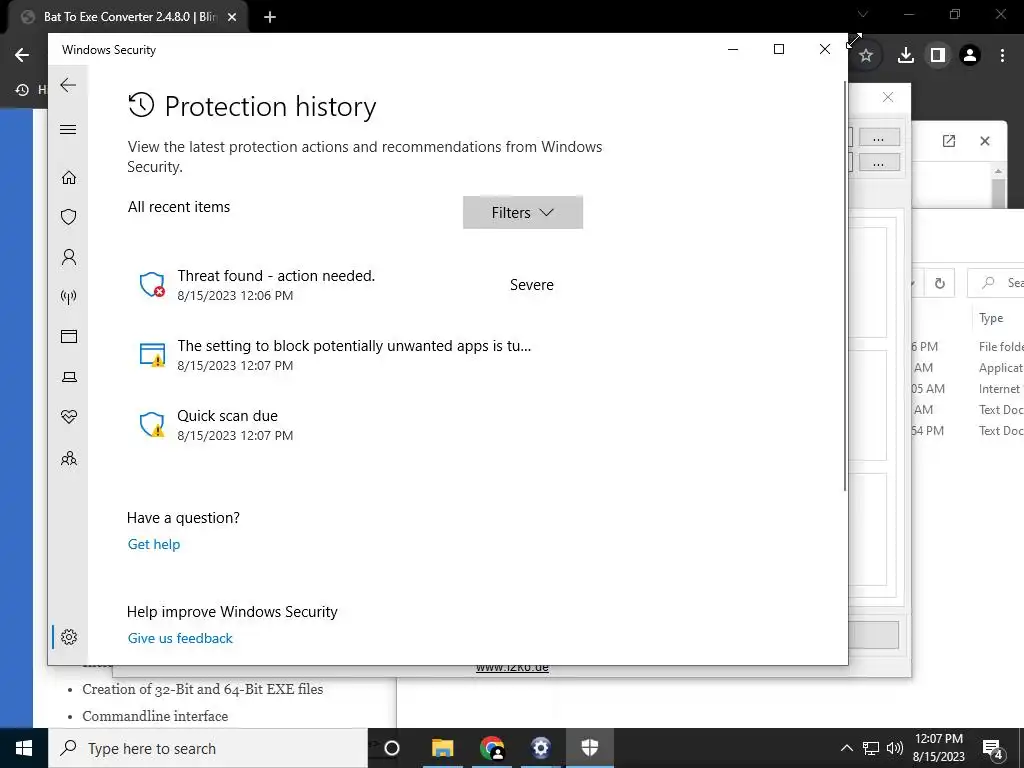Close the Bat To Exe Converter tab

pyautogui.click(x=231, y=17)
